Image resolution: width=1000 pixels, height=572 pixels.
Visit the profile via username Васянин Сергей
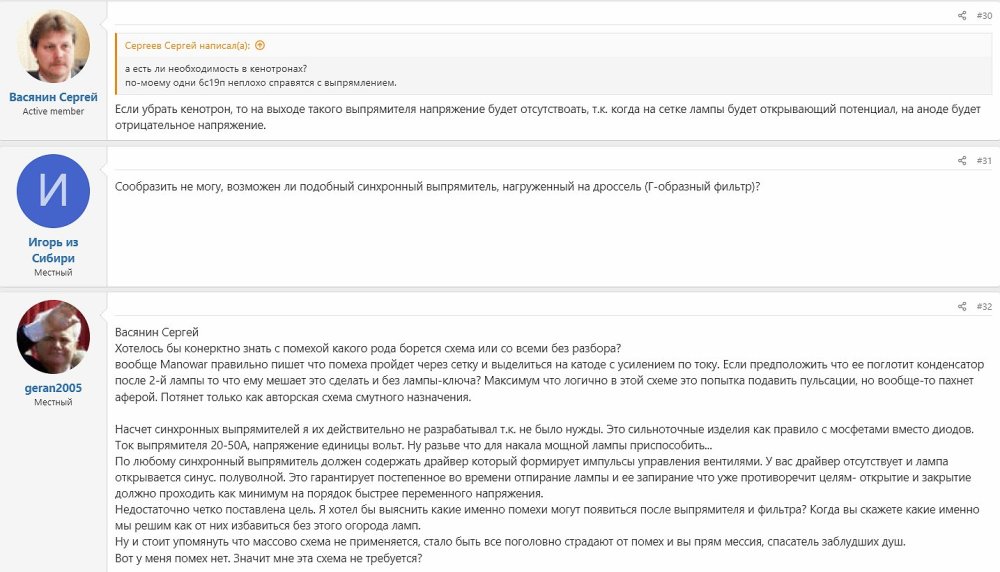point(53,97)
